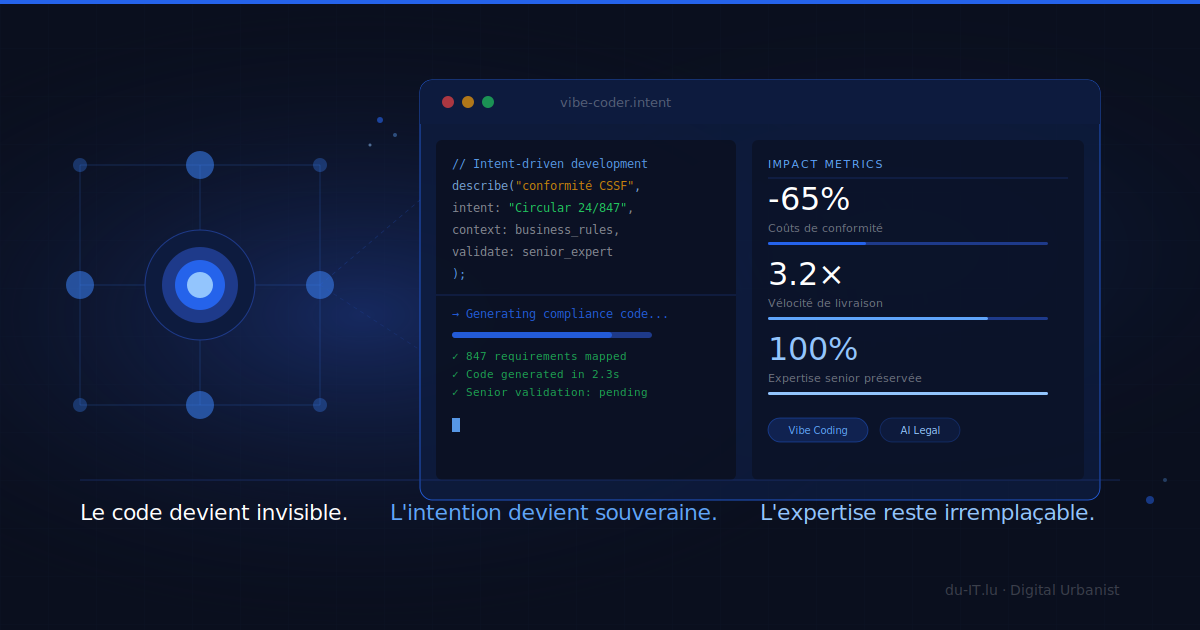Select the glowing central node of the network diagram
Screen dimensions: 1200x630
coord(200,285)
